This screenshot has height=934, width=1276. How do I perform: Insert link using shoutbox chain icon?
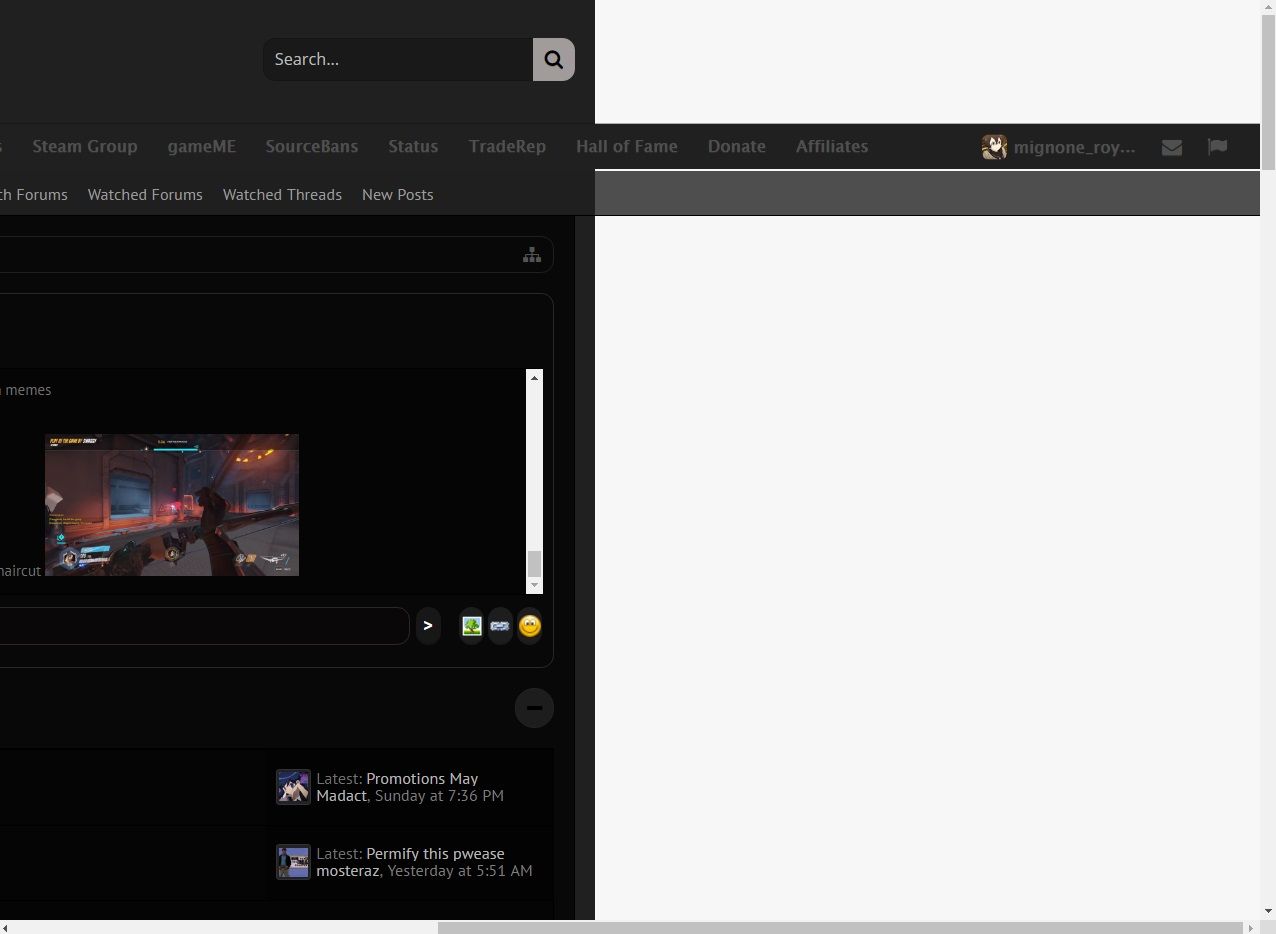(x=500, y=626)
